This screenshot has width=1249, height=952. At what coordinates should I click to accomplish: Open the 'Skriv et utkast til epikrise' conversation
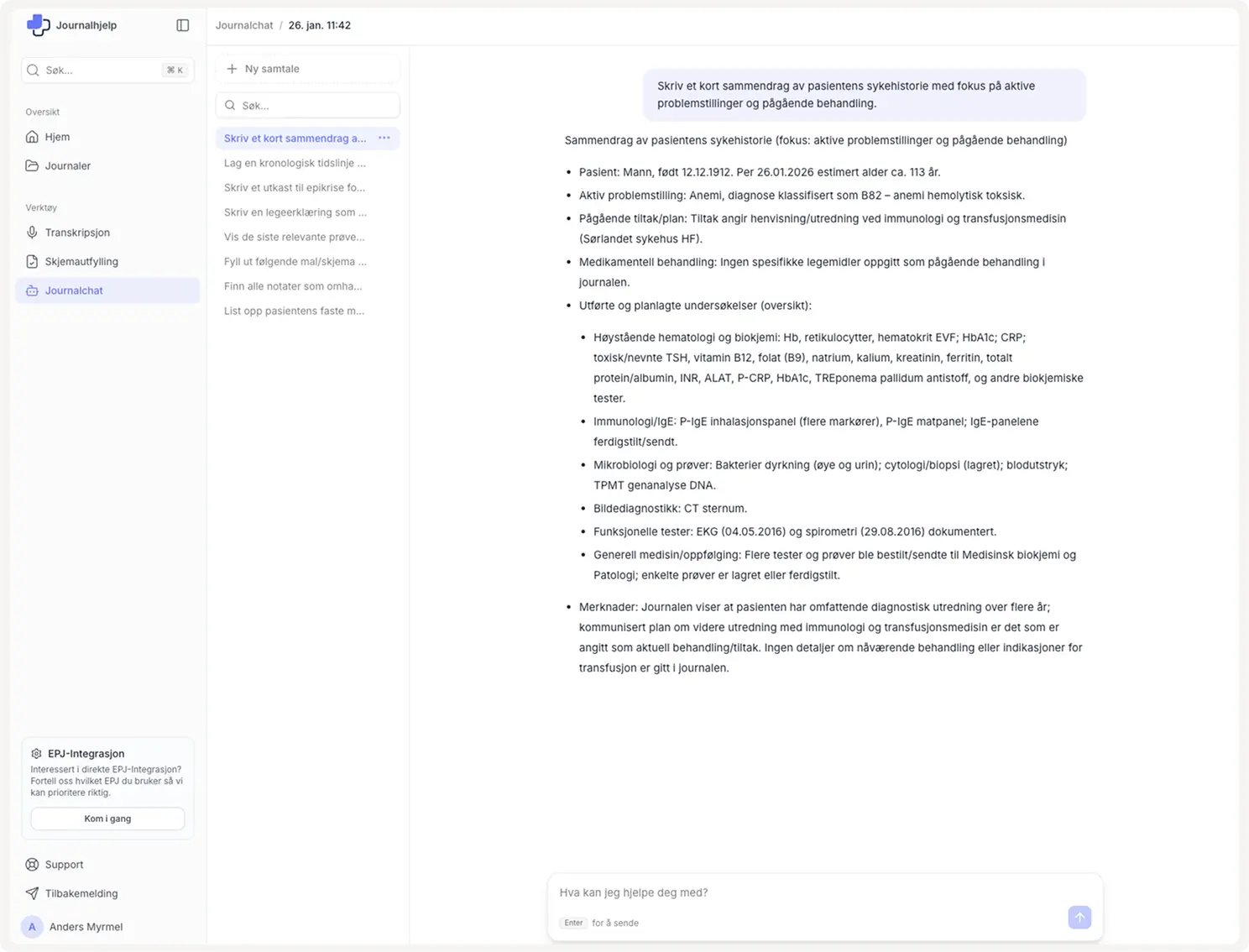295,187
